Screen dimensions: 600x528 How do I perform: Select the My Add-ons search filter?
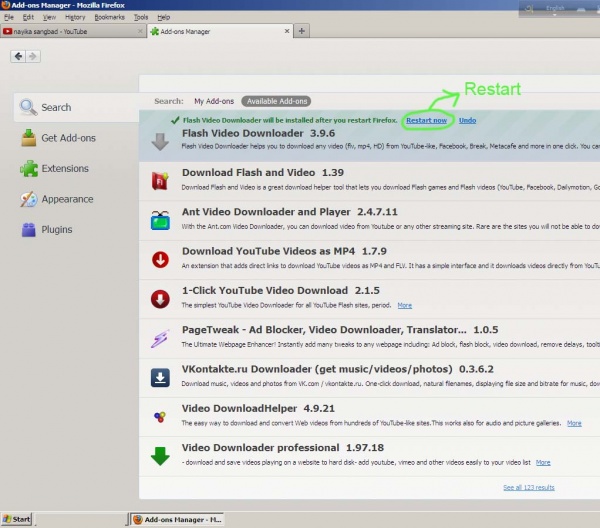(x=214, y=101)
